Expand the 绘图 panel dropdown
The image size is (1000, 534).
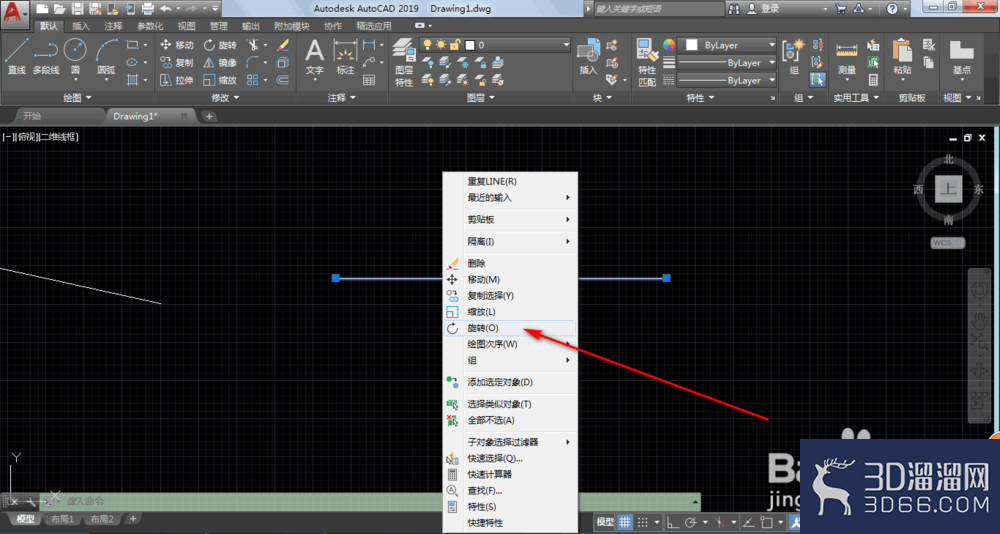pyautogui.click(x=77, y=98)
